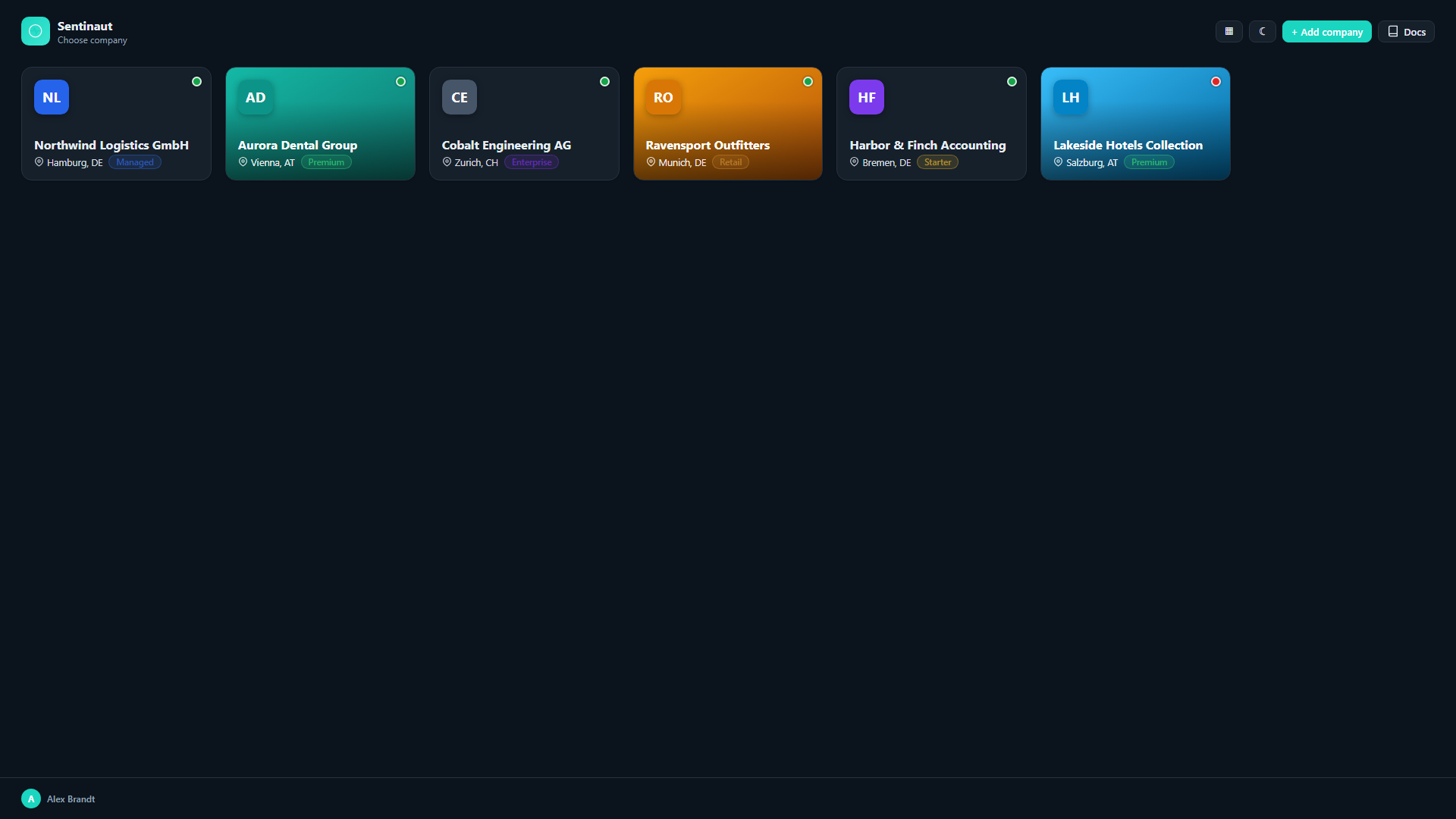Open Lakeside Hotels Collection company

1135,124
